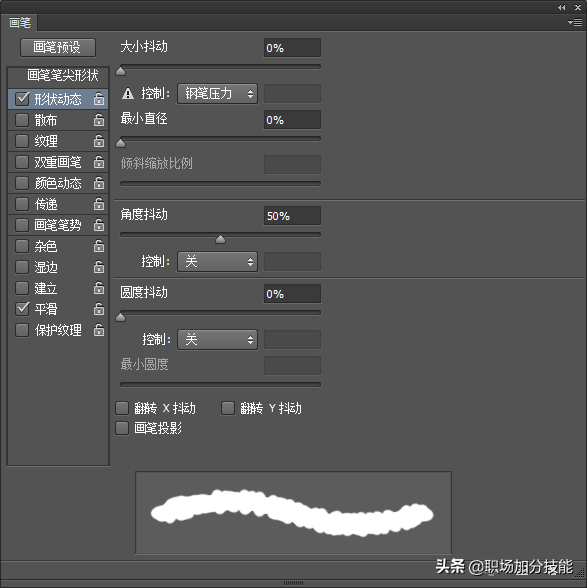Select 形状动态 label in list

[x=58, y=99]
